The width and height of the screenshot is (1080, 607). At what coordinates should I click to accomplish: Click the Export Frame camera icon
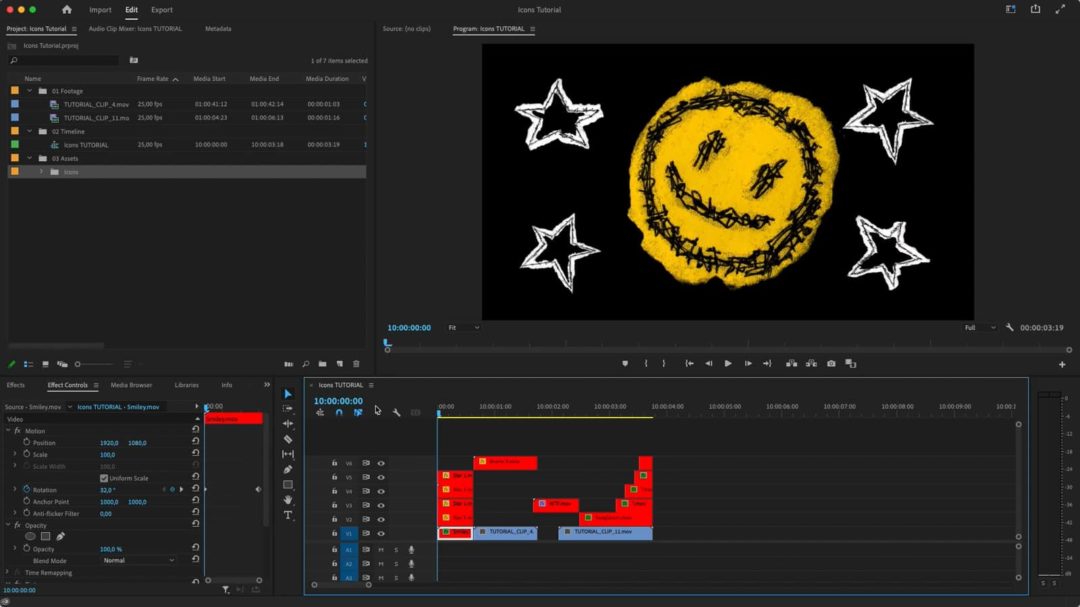(x=831, y=364)
